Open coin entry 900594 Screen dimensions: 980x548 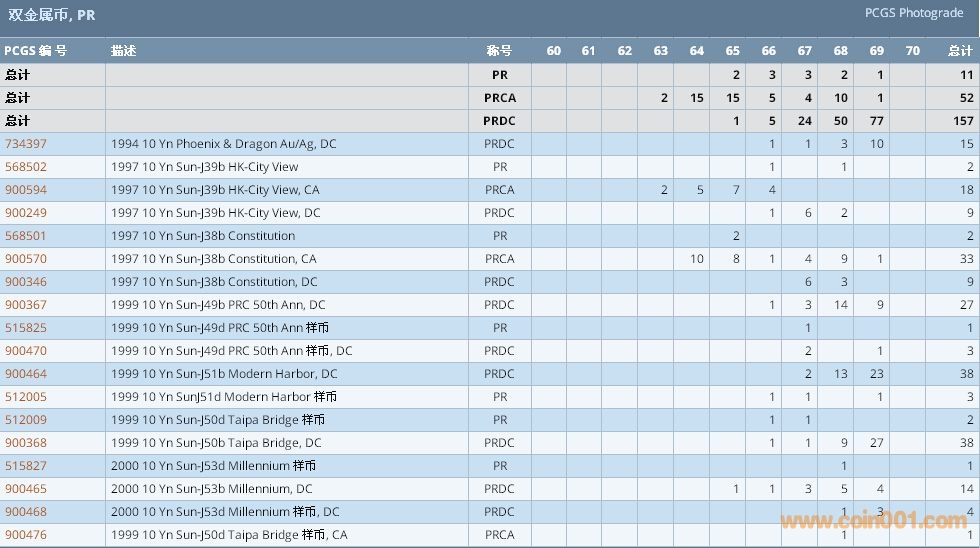[x=26, y=190]
